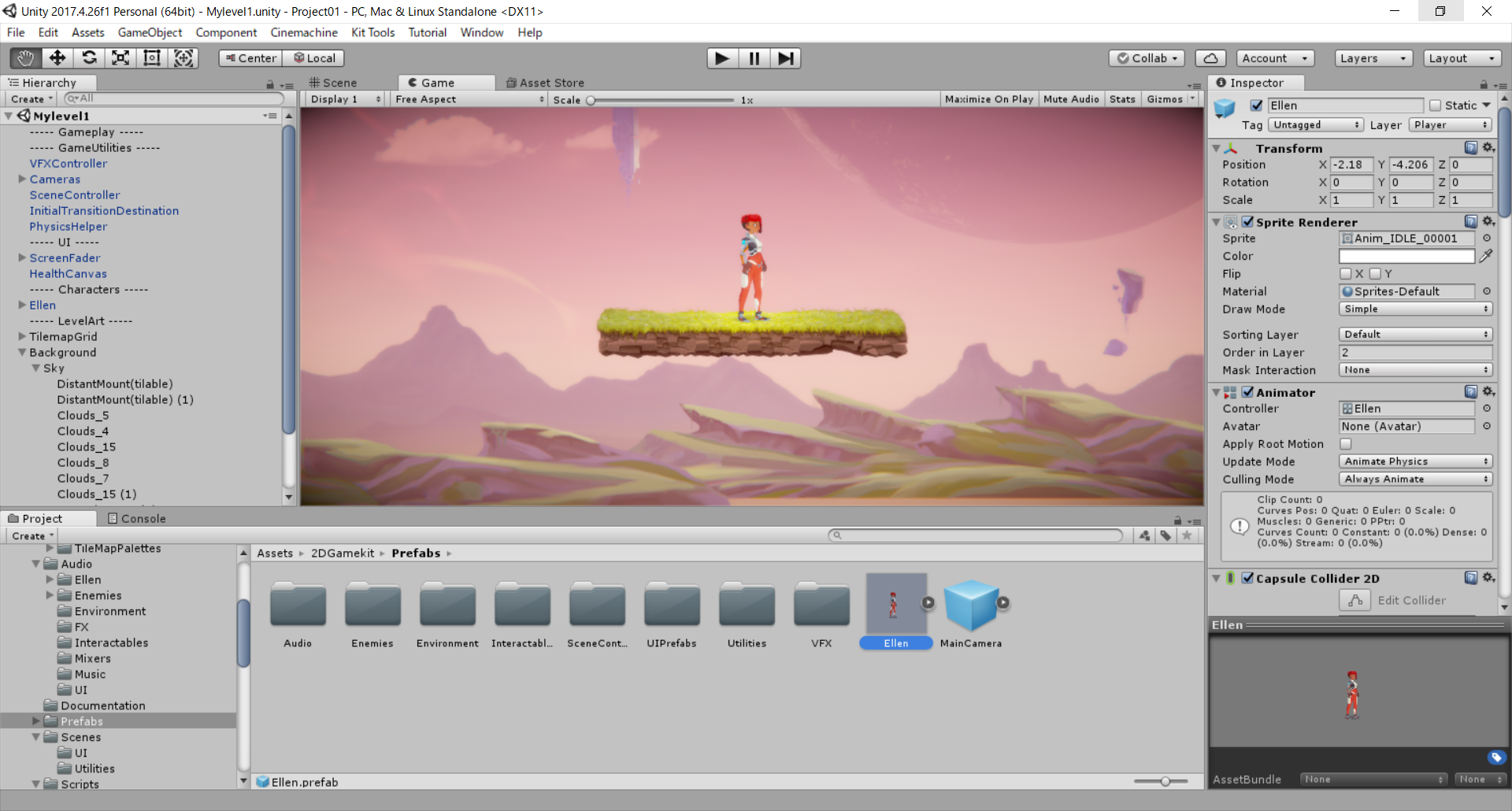This screenshot has width=1512, height=811.
Task: Adjust the Game view Scale slider
Action: [661, 100]
